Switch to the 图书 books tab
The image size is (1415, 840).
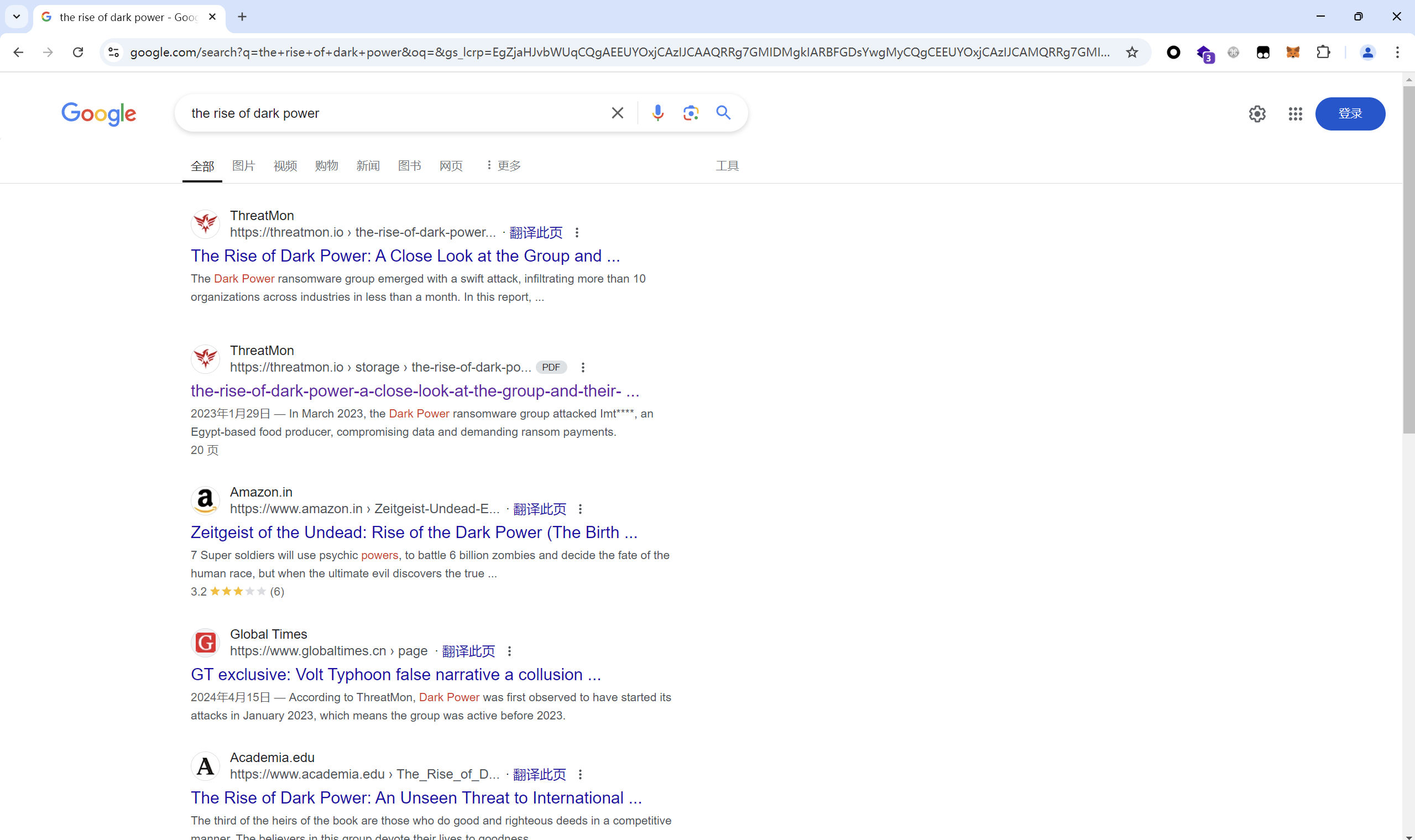point(409,166)
